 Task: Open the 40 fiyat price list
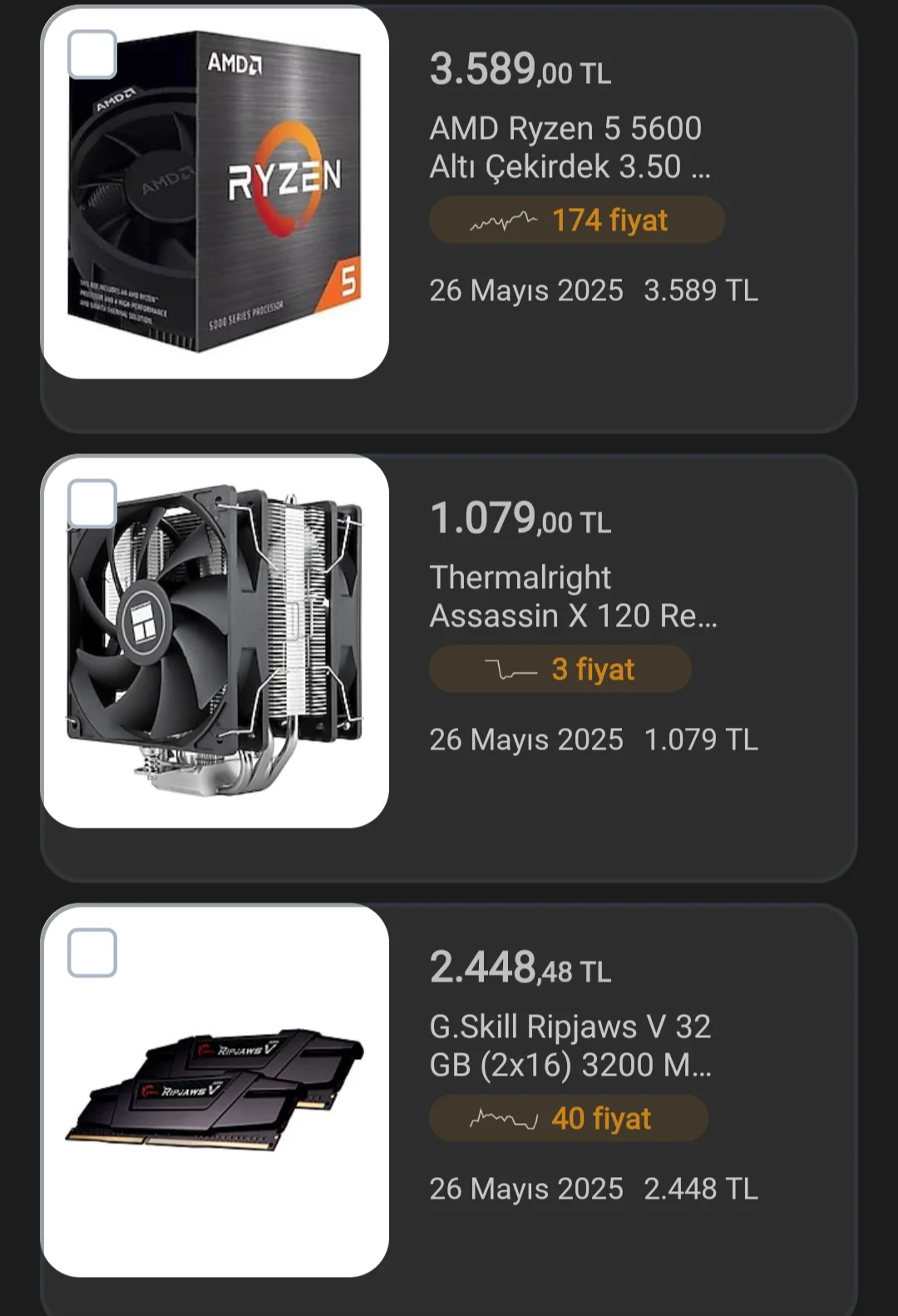click(x=568, y=1118)
